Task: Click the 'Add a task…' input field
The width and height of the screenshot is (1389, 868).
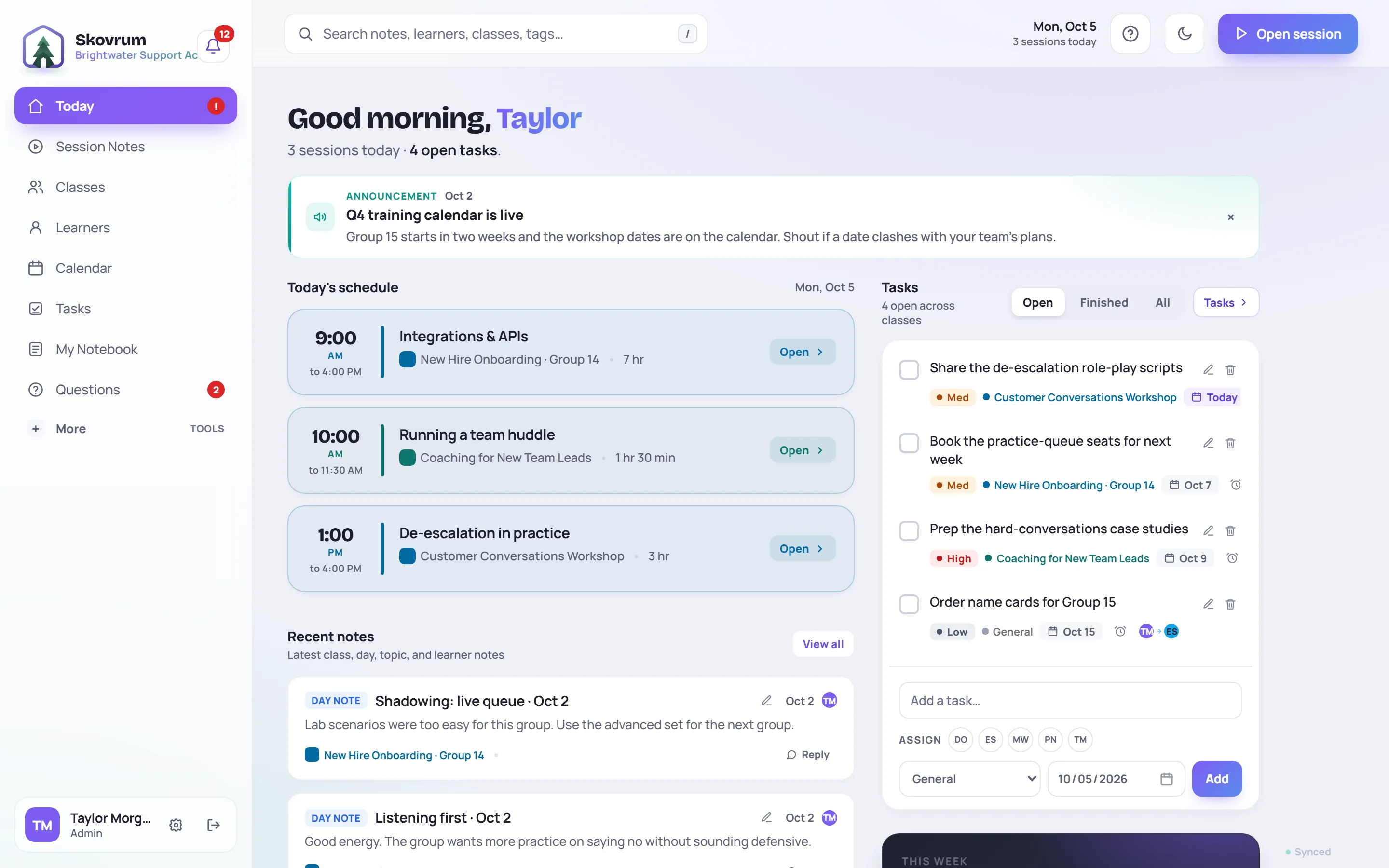Action: point(1070,700)
